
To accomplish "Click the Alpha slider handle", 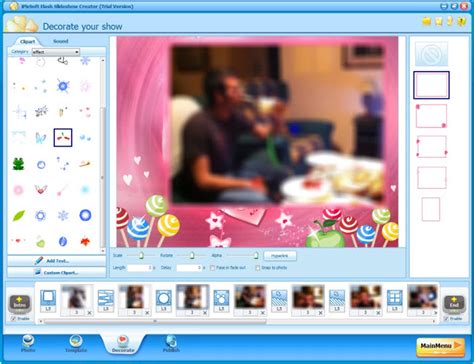I will pyautogui.click(x=256, y=256).
